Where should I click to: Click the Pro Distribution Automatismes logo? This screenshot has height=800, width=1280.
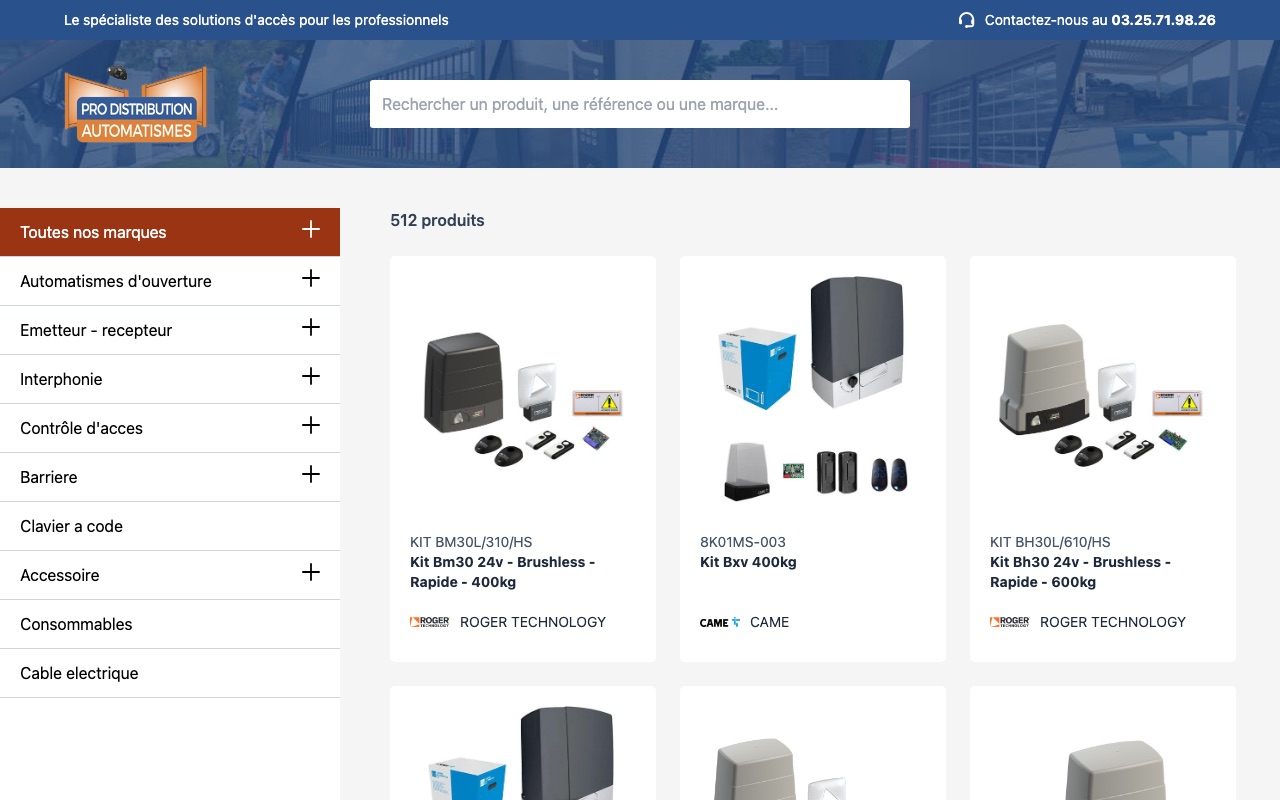(x=135, y=104)
